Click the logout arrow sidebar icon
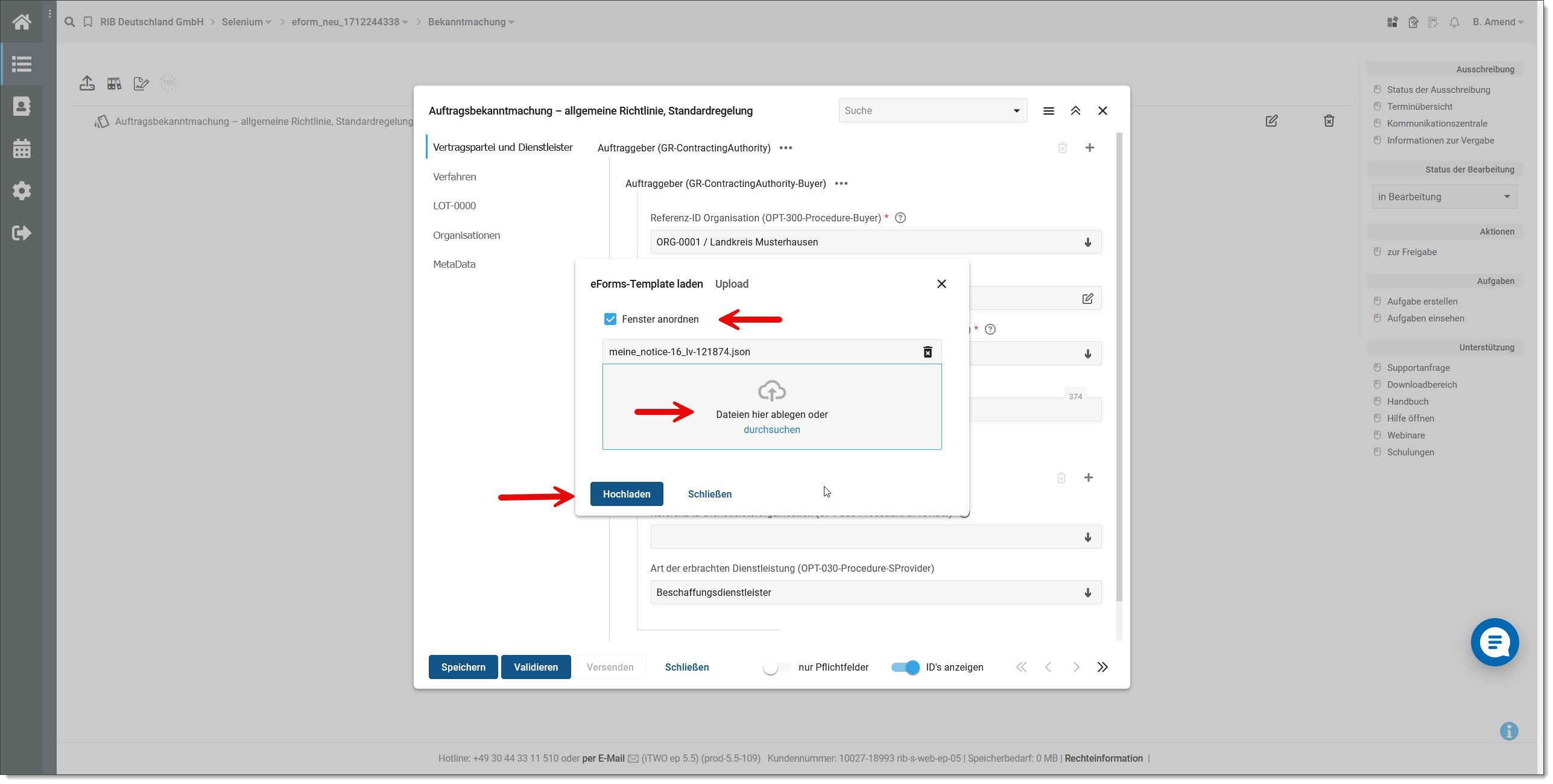Viewport: 1553px width, 784px height. click(22, 233)
